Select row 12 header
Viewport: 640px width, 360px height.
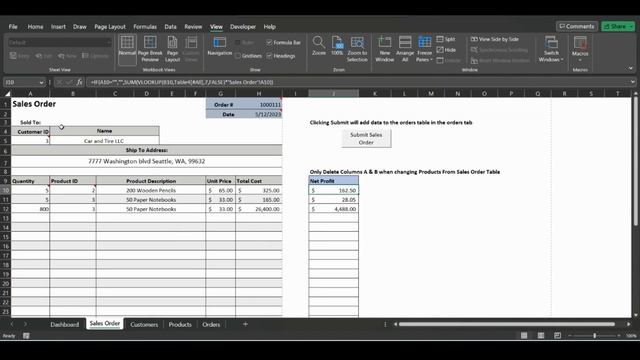coord(6,209)
